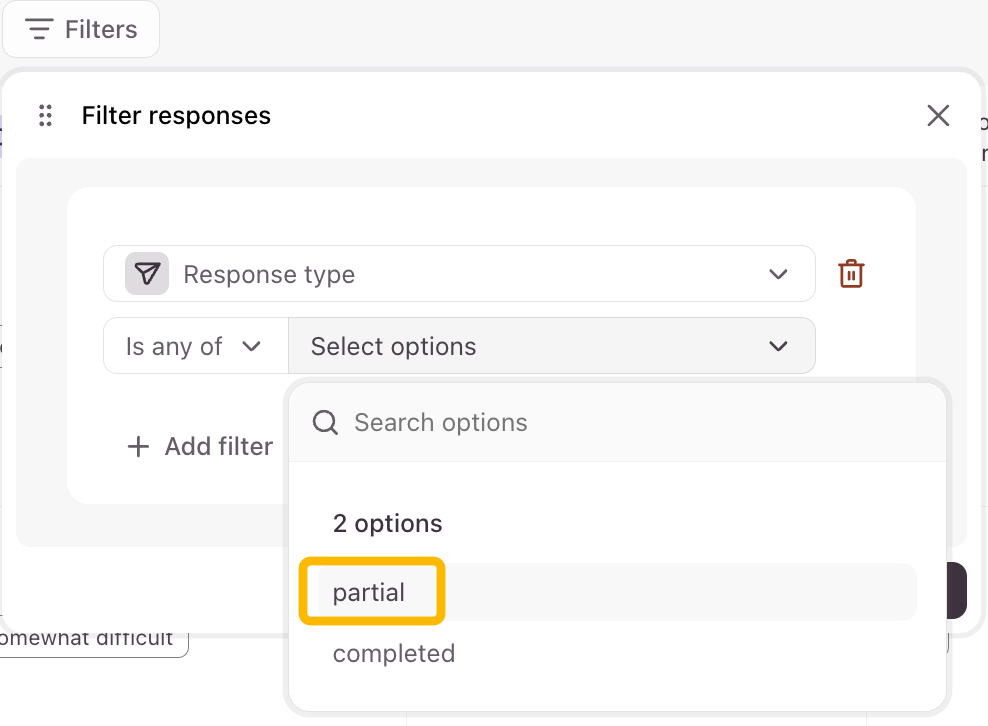Click the magnifier icon in the search box
This screenshot has width=988, height=726.
[325, 422]
